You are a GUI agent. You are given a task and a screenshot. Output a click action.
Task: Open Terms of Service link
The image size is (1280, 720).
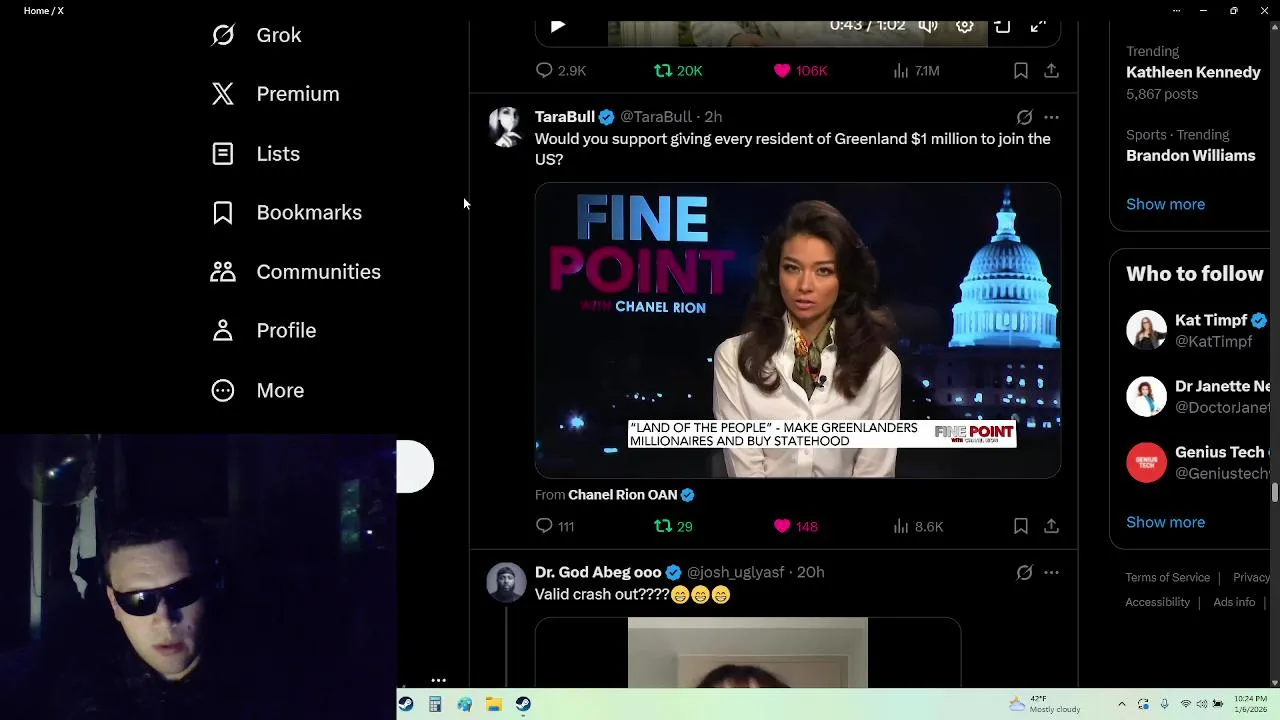(x=1167, y=578)
